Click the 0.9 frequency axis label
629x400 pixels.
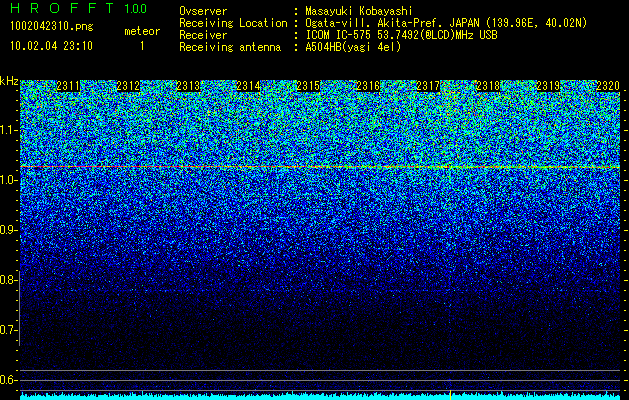pyautogui.click(x=8, y=230)
